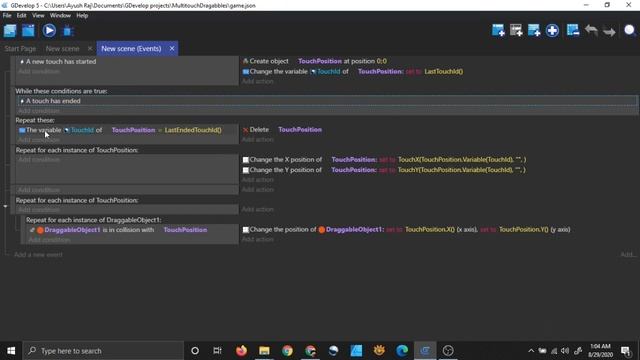Click Create object TouchPosition action

[314, 61]
